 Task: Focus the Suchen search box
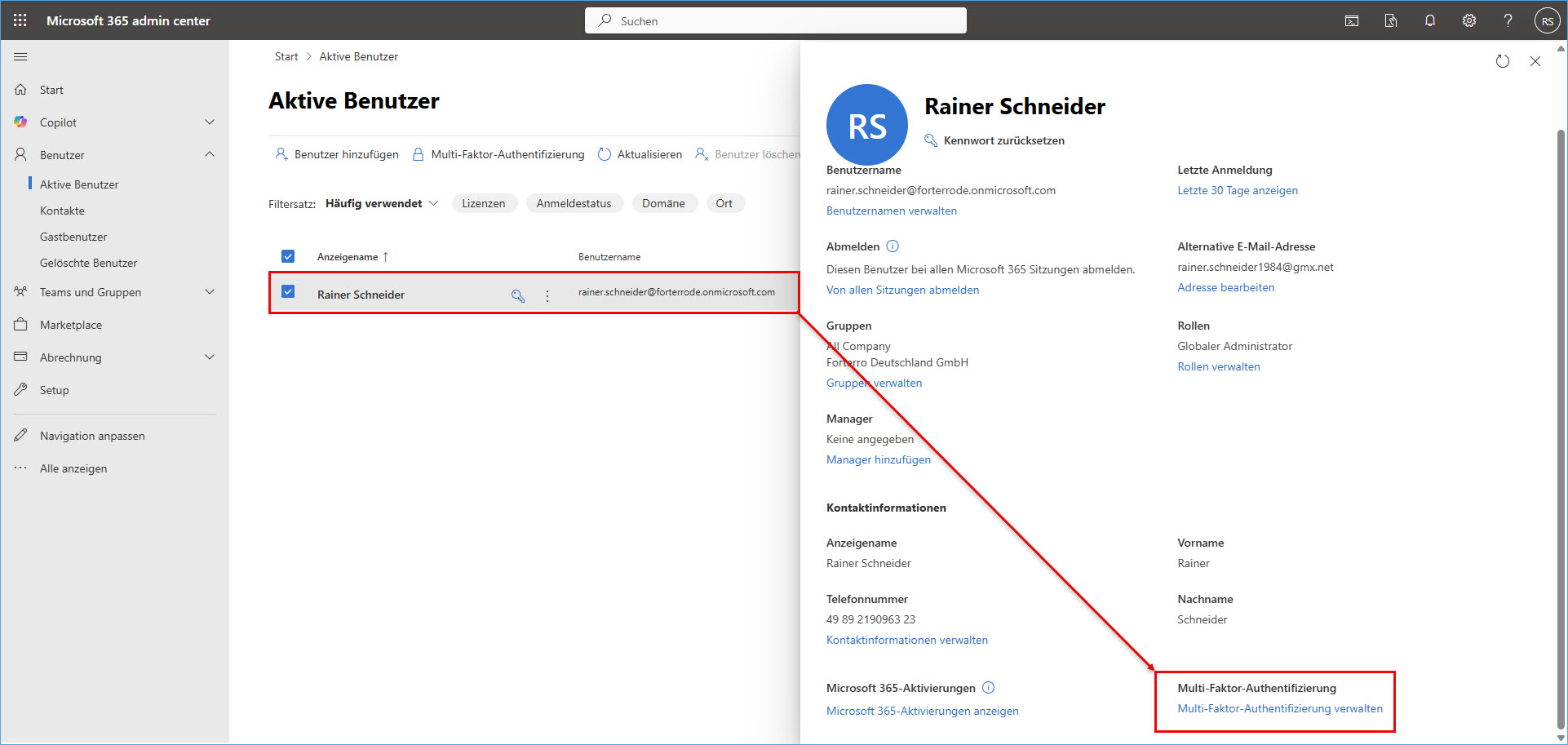[776, 20]
